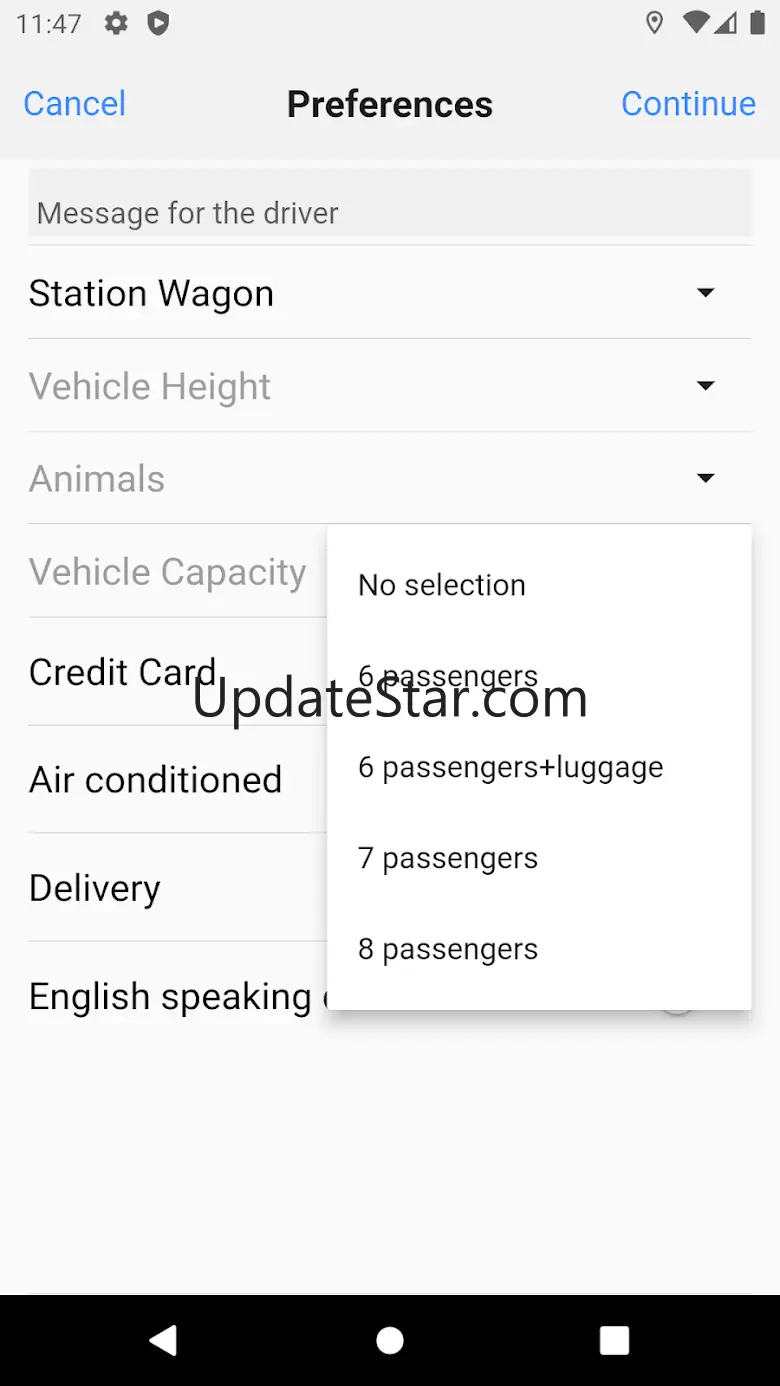Focus the "Message for the driver" field
780x1386 pixels.
click(x=390, y=212)
